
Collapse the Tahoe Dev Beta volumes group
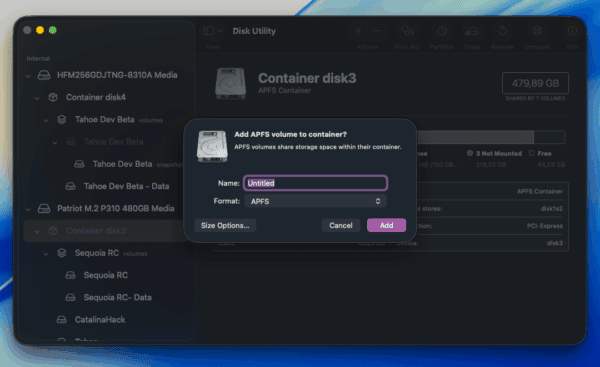point(46,120)
